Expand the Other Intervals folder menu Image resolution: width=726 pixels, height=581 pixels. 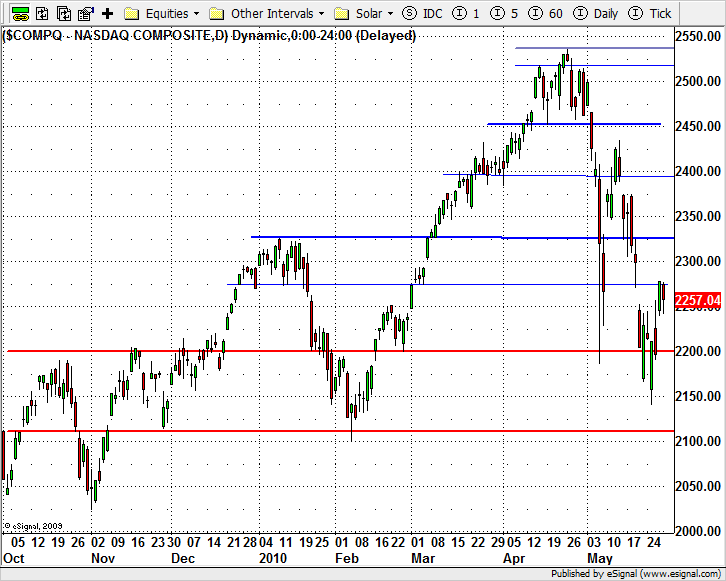point(267,13)
